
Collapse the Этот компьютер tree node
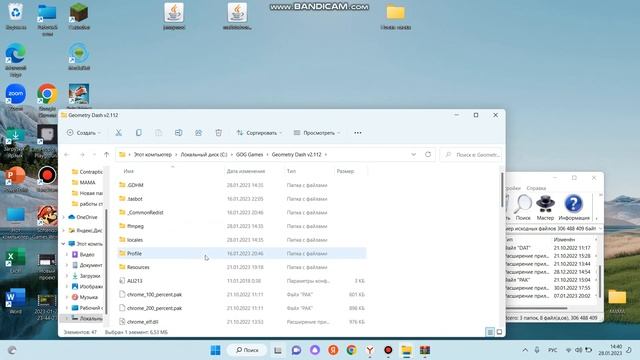click(64, 244)
